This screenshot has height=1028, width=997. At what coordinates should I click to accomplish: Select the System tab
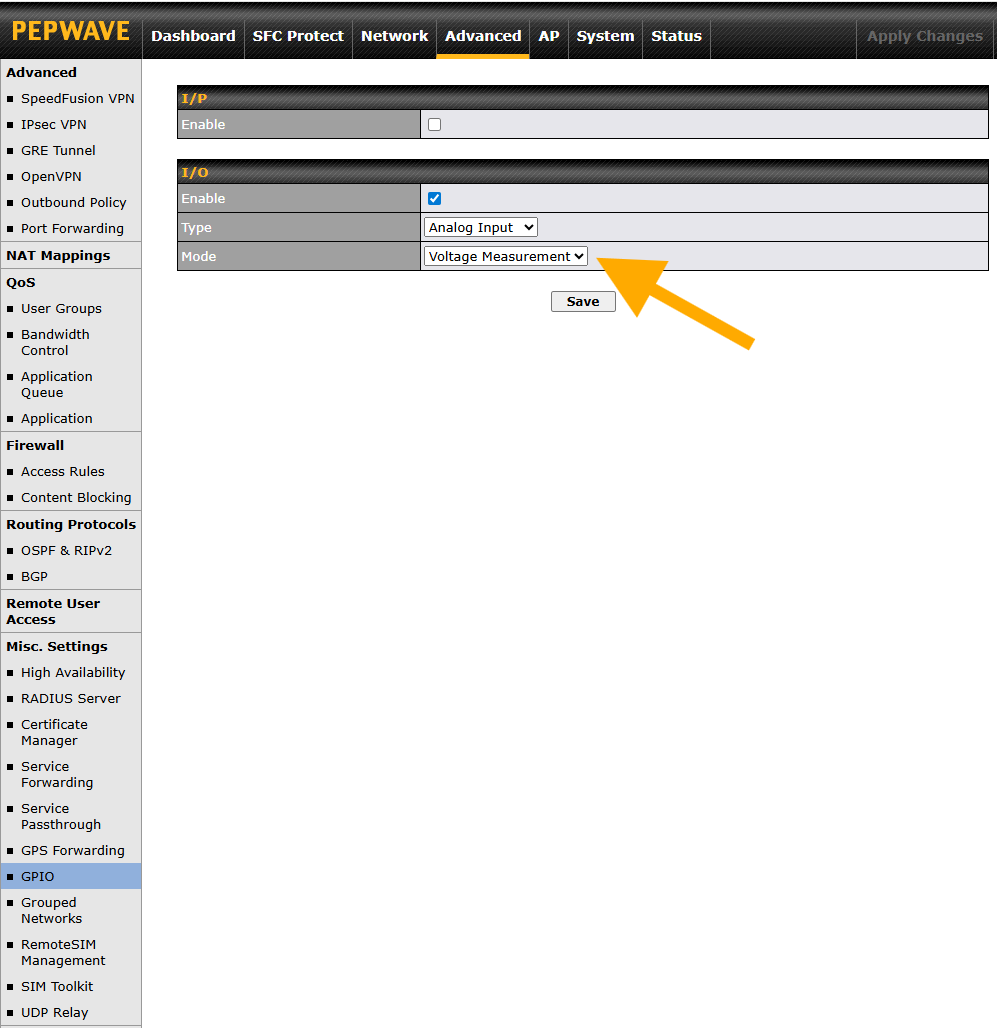tap(605, 36)
